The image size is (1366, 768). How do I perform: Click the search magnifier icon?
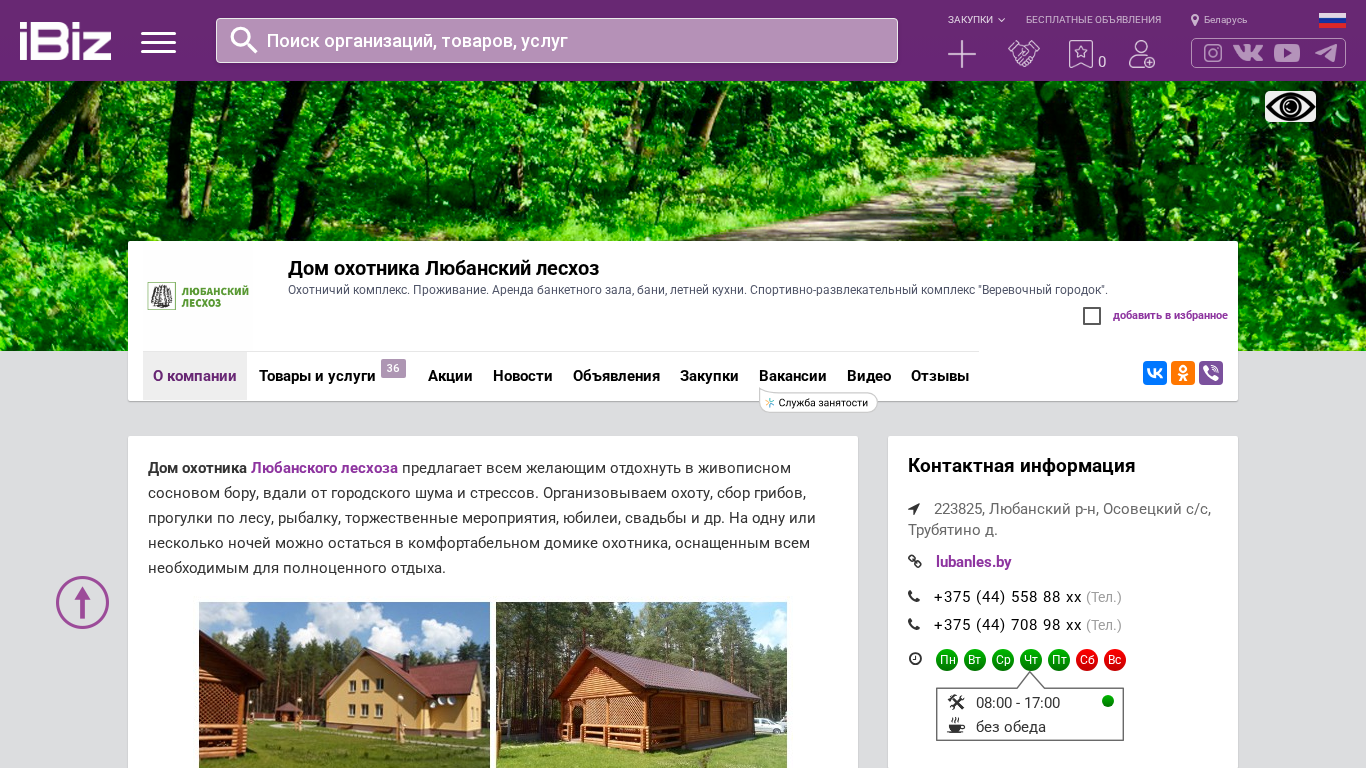[x=244, y=40]
